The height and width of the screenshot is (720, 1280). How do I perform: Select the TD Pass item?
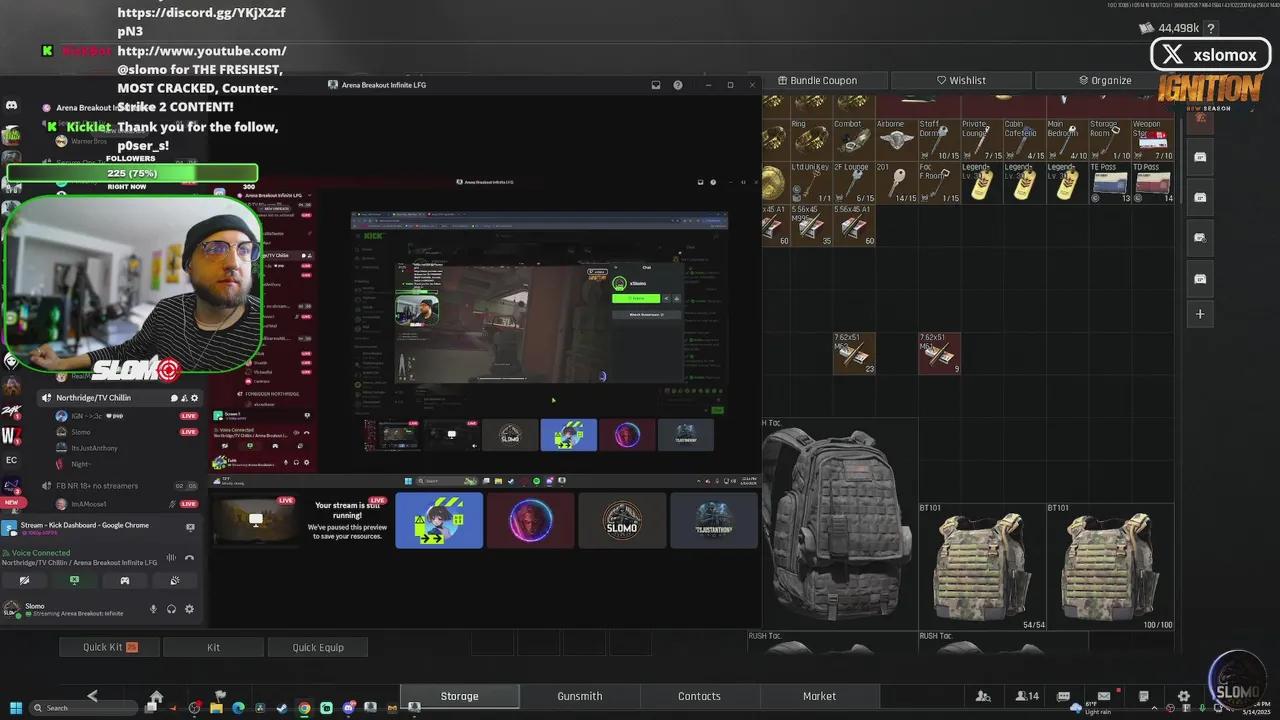click(x=1153, y=183)
